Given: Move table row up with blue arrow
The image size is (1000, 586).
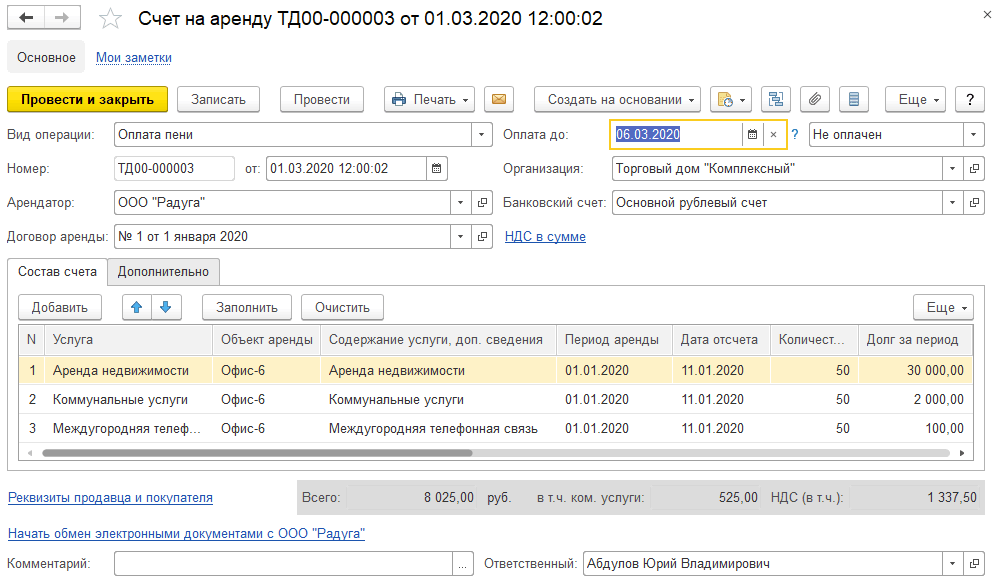Looking at the screenshot, I should click(x=136, y=307).
